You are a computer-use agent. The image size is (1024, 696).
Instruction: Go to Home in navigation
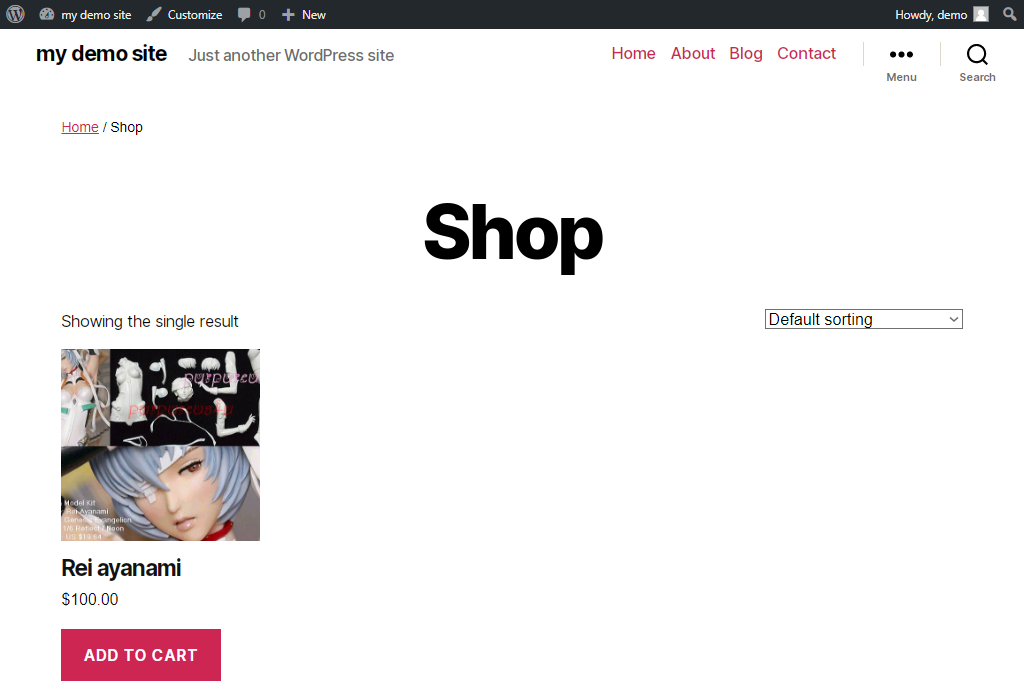coord(633,54)
